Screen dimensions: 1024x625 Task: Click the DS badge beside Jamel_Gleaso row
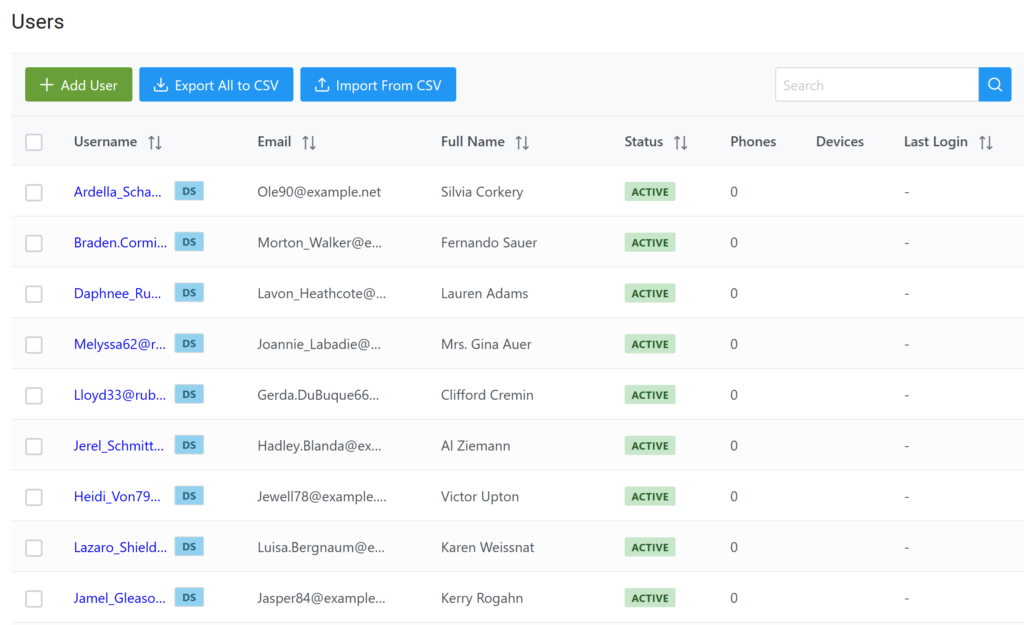[189, 597]
